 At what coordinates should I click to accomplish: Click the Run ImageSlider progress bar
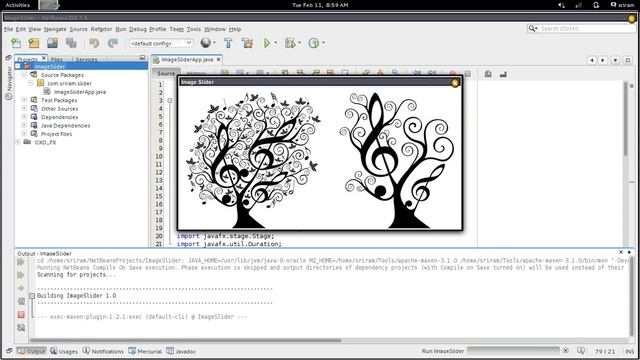click(513, 351)
